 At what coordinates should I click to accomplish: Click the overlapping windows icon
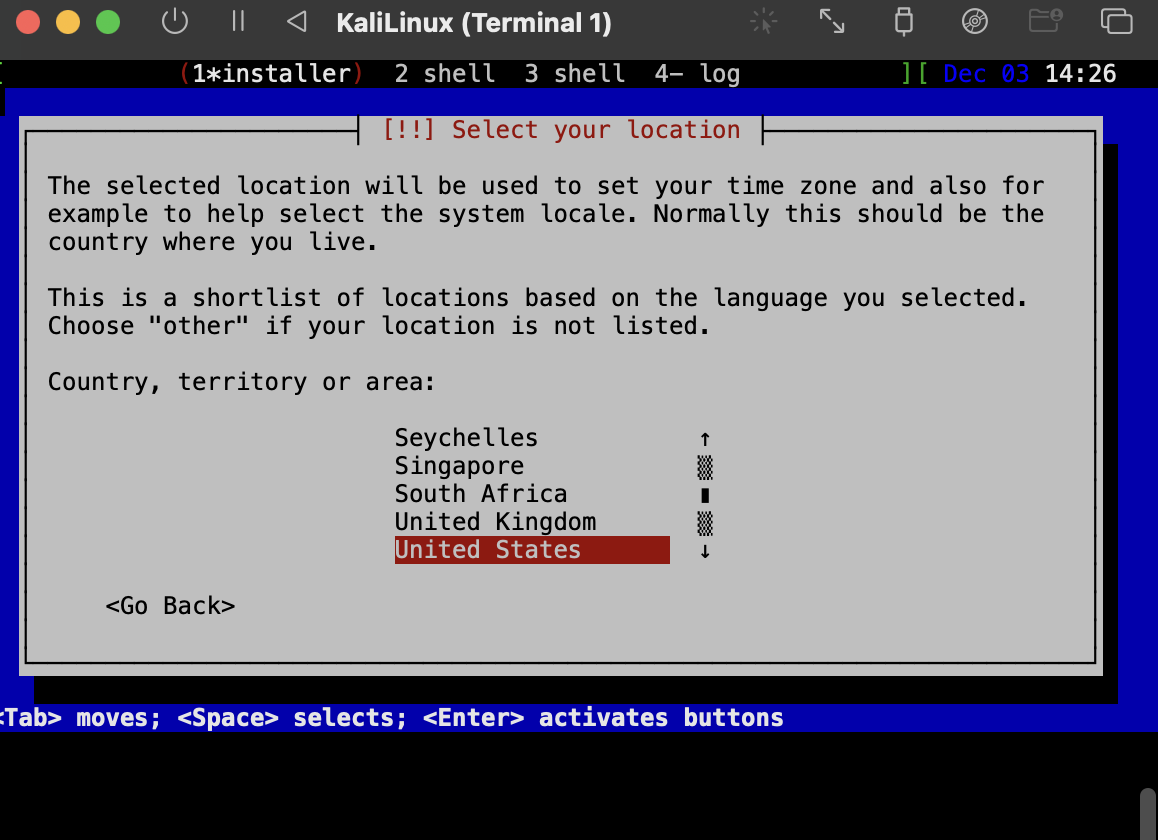point(1116,21)
